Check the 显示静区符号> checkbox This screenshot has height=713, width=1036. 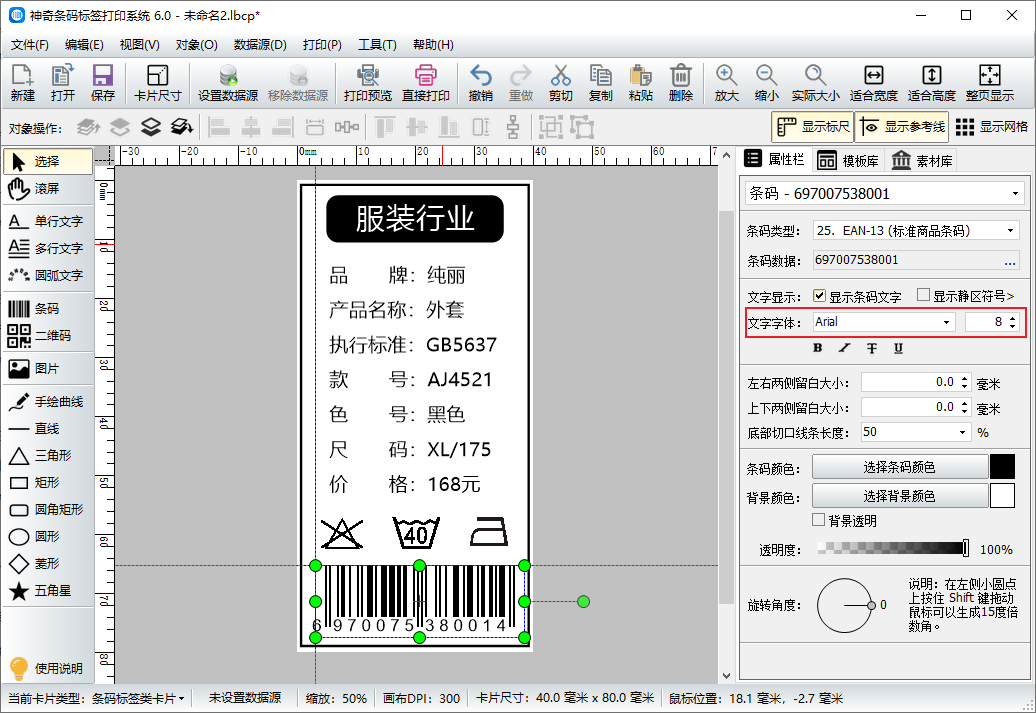pos(924,295)
